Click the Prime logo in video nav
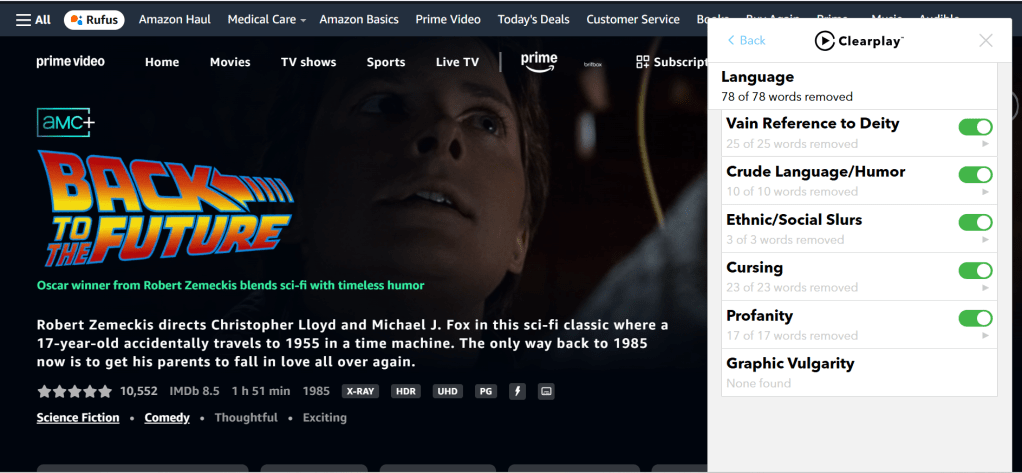This screenshot has width=1022, height=473. pos(539,62)
